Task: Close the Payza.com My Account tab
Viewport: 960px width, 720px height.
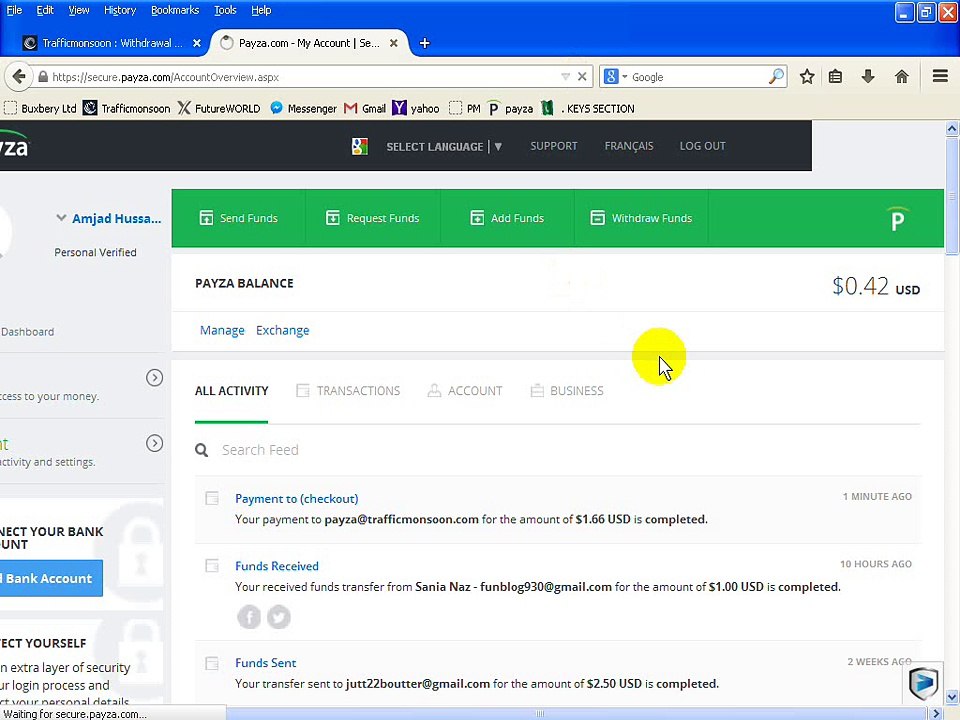Action: tap(394, 43)
